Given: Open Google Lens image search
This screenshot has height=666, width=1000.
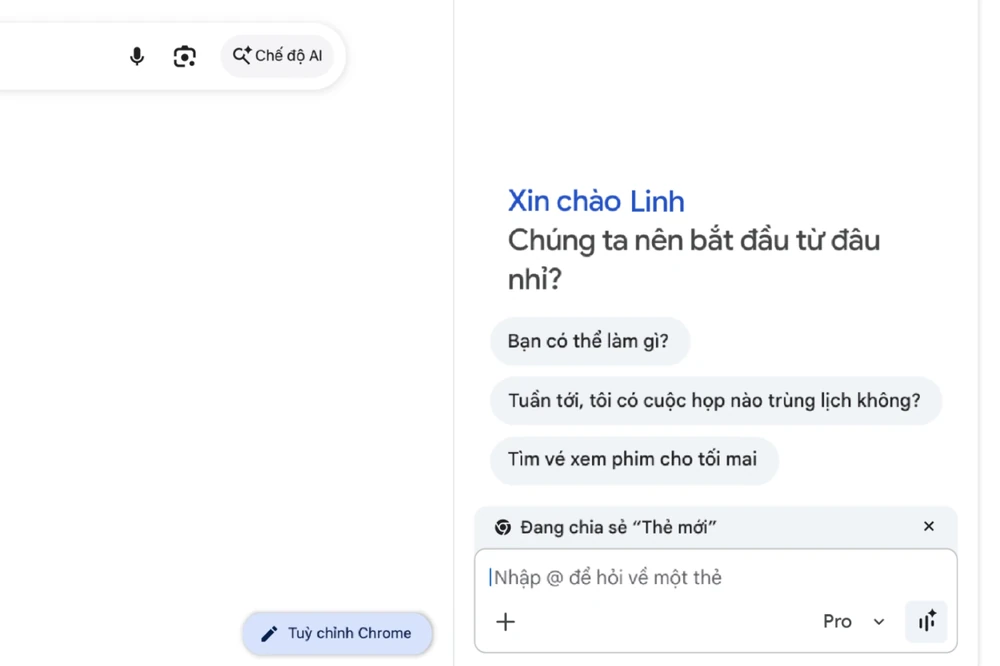Looking at the screenshot, I should coord(185,56).
